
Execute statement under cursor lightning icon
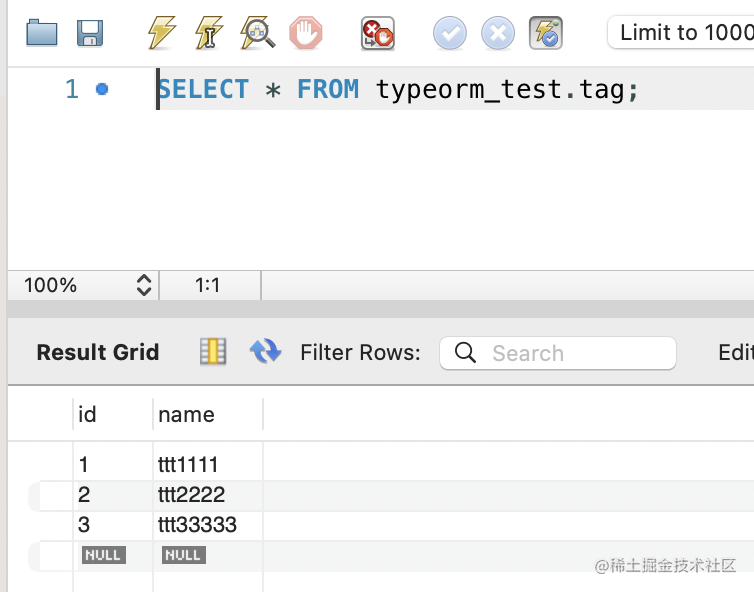(x=209, y=34)
